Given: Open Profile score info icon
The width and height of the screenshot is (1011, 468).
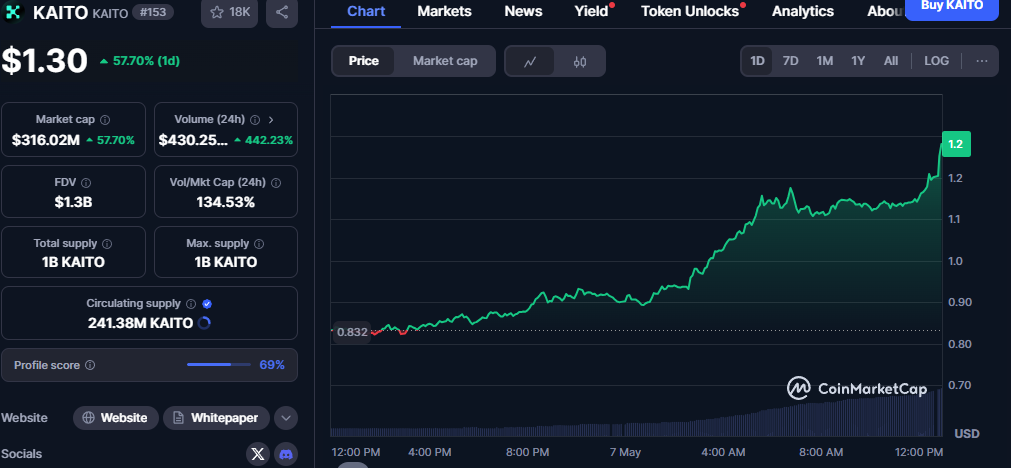Looking at the screenshot, I should [90, 366].
